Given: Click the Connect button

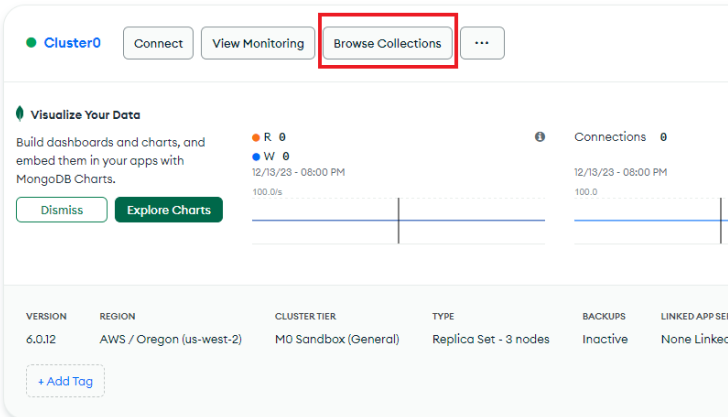Looking at the screenshot, I should click(x=158, y=43).
